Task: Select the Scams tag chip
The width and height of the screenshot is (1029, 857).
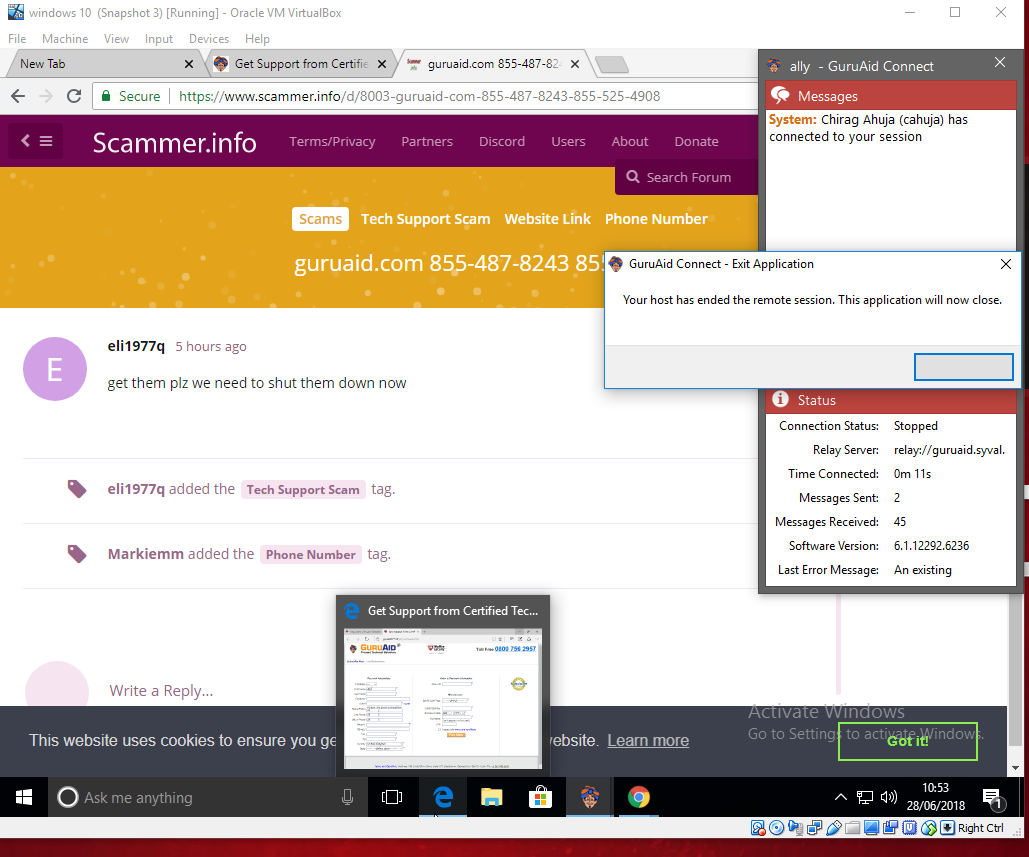Action: [x=320, y=219]
